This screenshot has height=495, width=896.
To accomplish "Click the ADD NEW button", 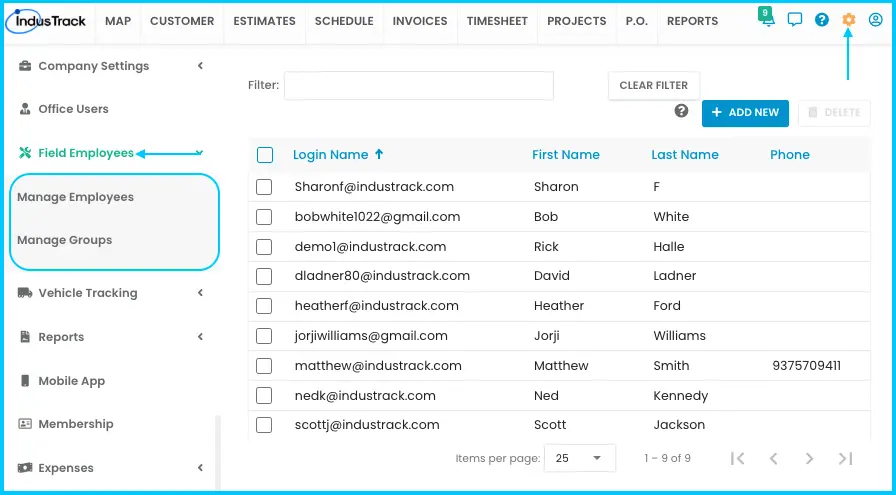I will point(745,113).
